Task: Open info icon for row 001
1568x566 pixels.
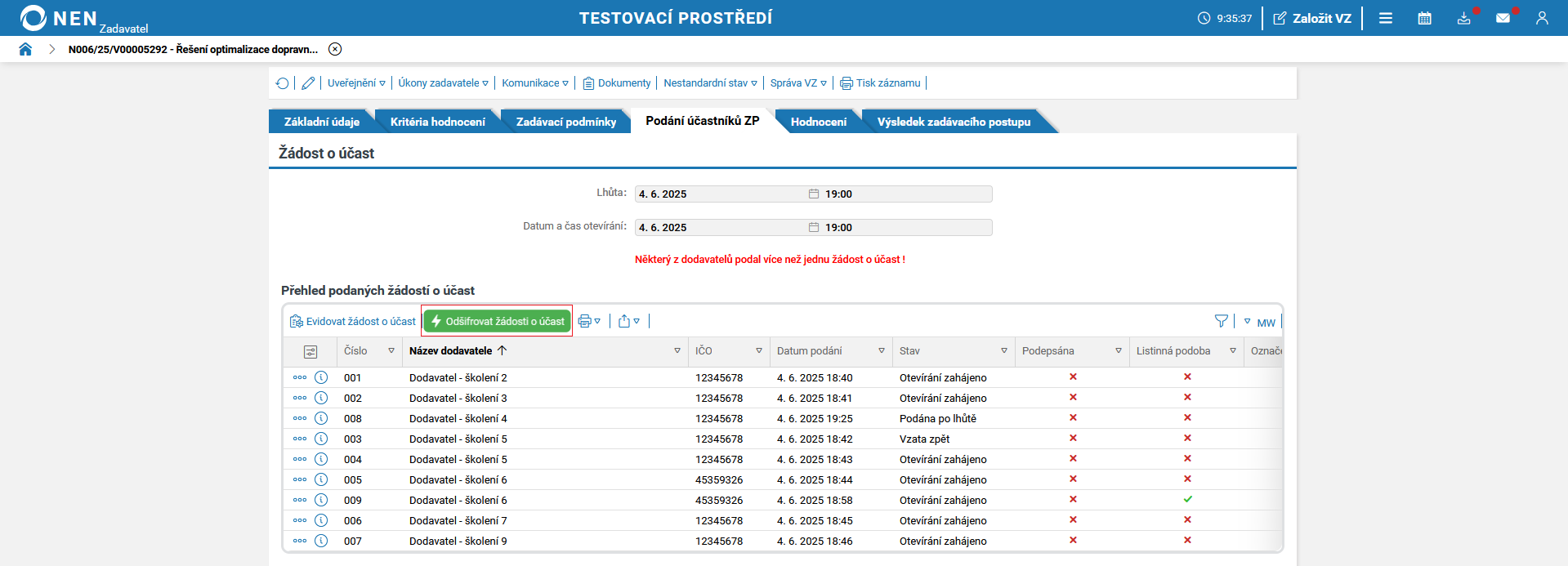Action: [321, 377]
